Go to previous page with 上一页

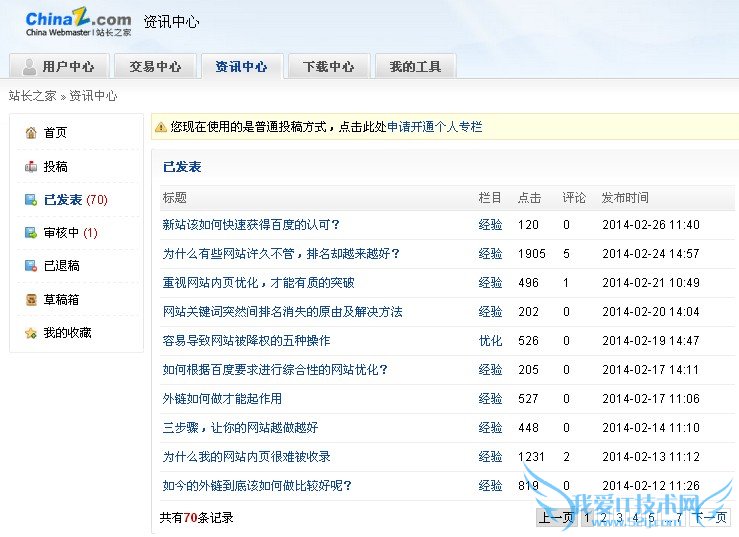[x=556, y=518]
